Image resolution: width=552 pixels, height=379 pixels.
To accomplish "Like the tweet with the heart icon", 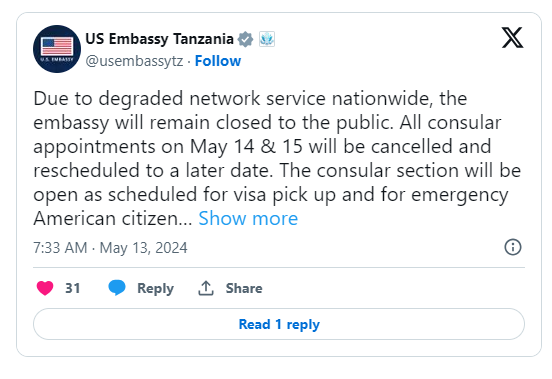I will (45, 288).
